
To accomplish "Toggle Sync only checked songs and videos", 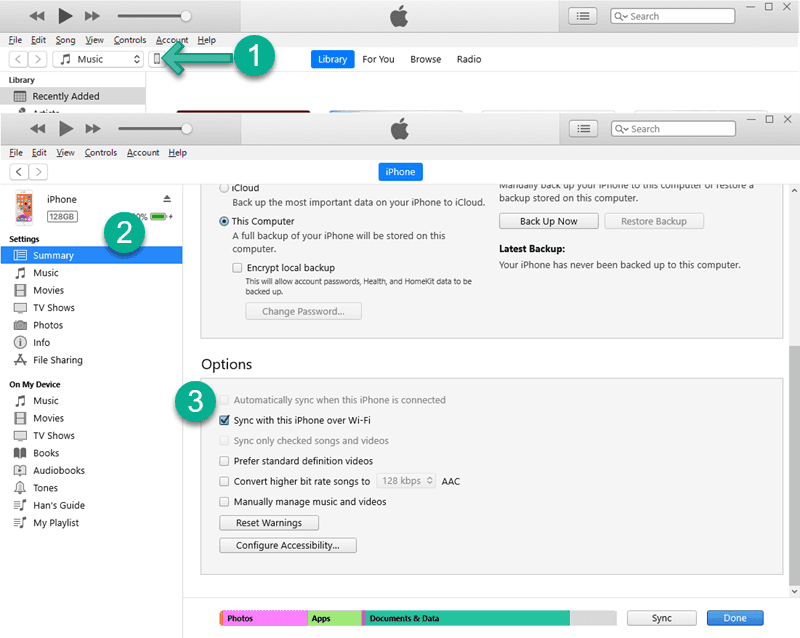I will tap(224, 440).
